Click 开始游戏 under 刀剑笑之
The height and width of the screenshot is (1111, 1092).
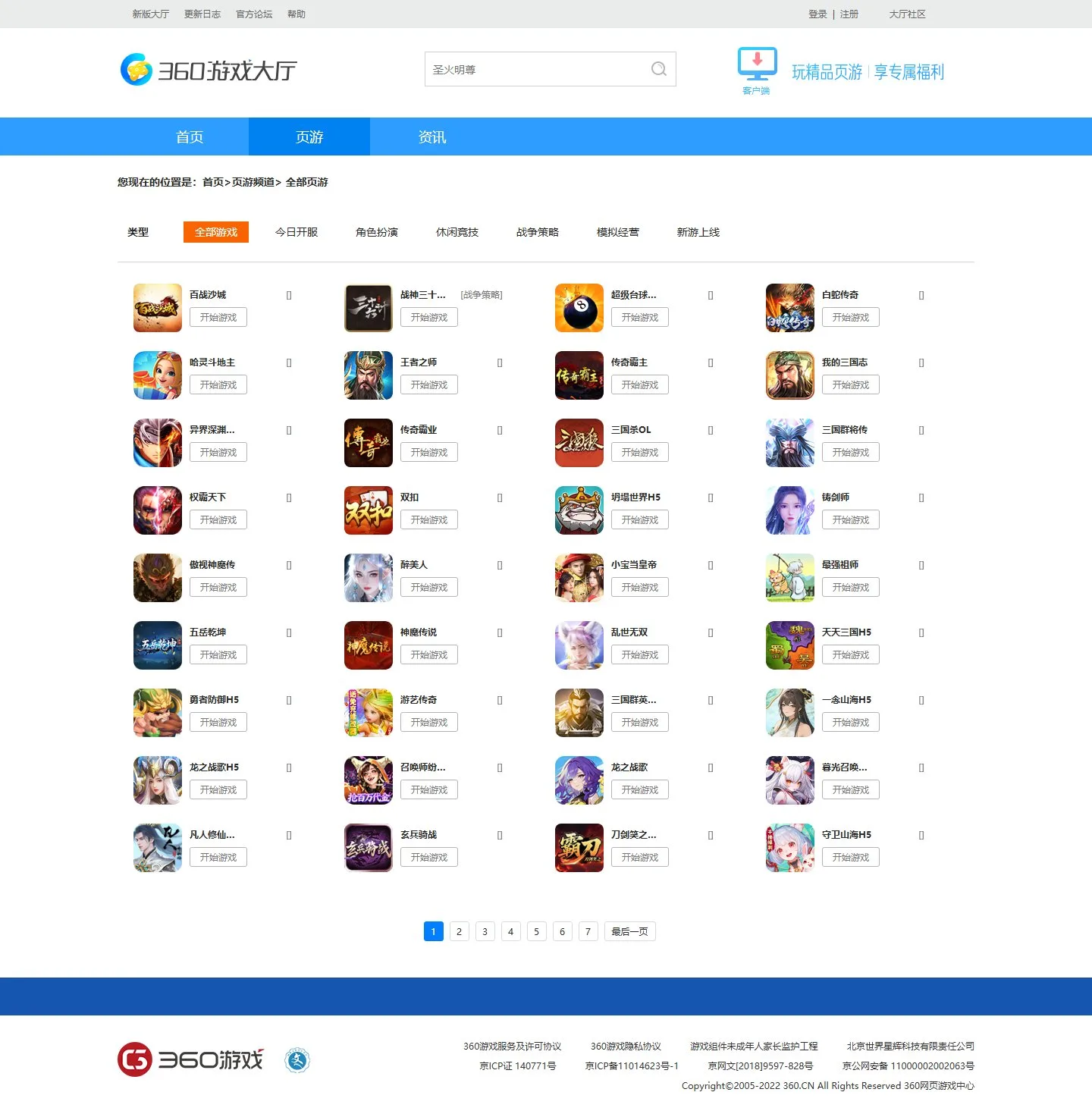tap(640, 857)
